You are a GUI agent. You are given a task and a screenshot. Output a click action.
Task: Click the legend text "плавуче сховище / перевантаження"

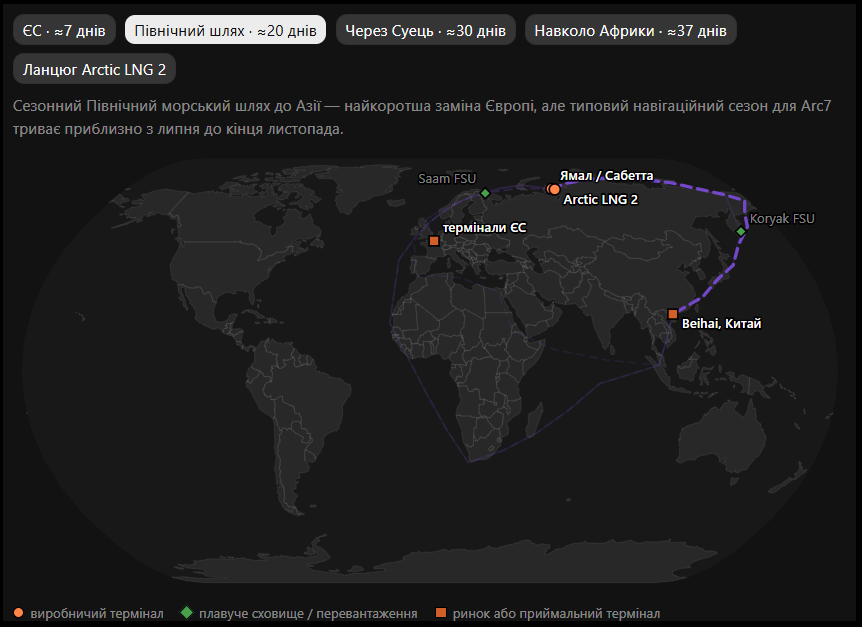(x=308, y=613)
